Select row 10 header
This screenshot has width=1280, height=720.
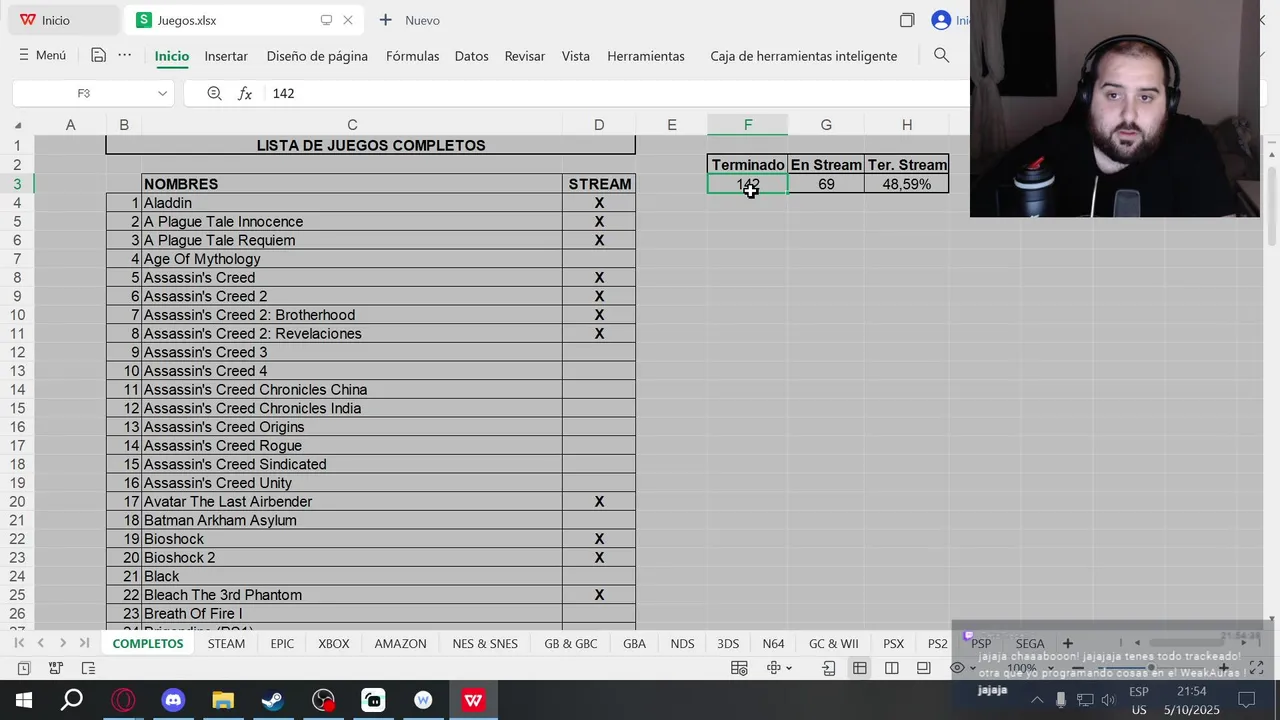click(17, 315)
